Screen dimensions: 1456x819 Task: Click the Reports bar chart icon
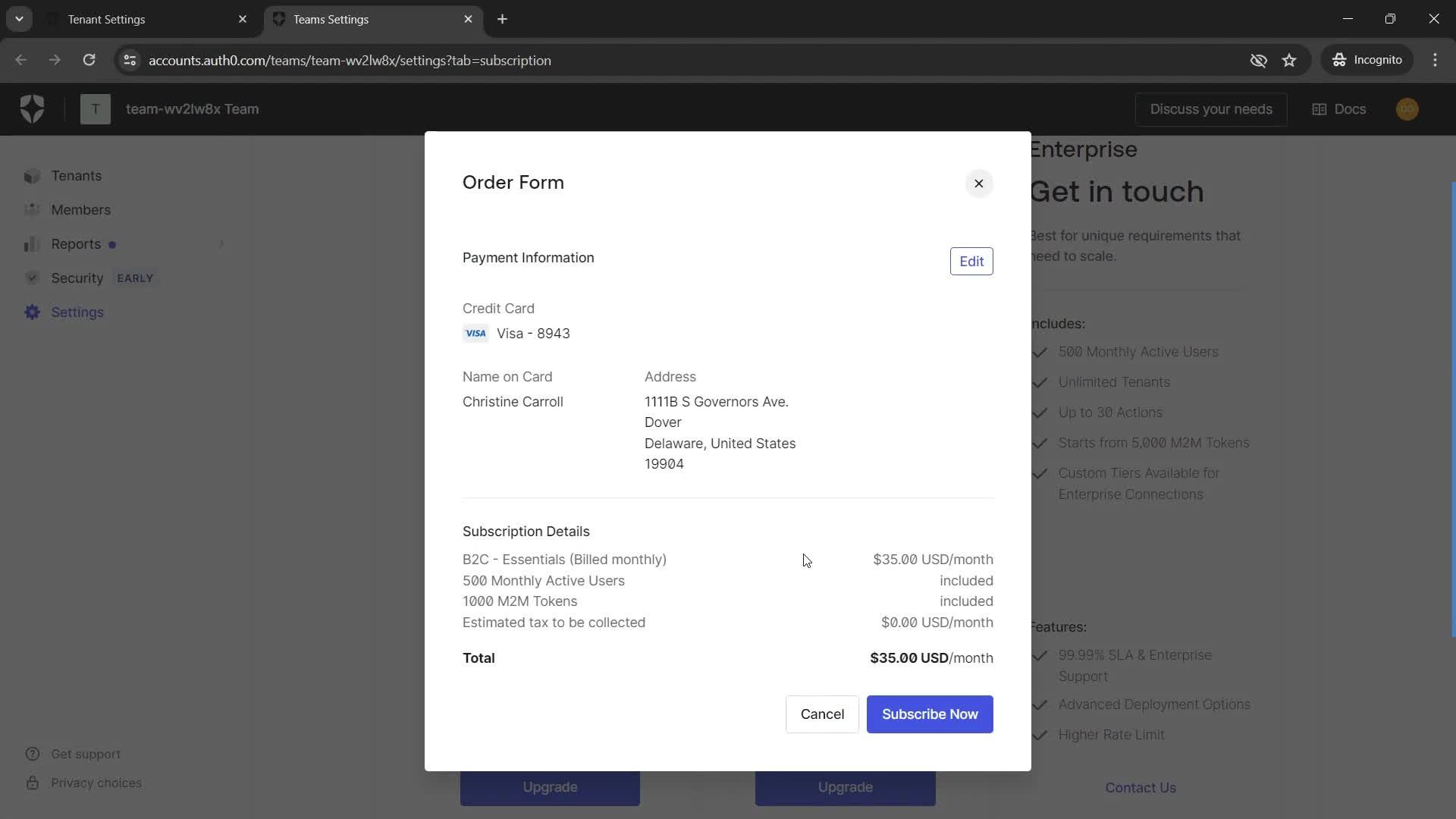point(32,244)
